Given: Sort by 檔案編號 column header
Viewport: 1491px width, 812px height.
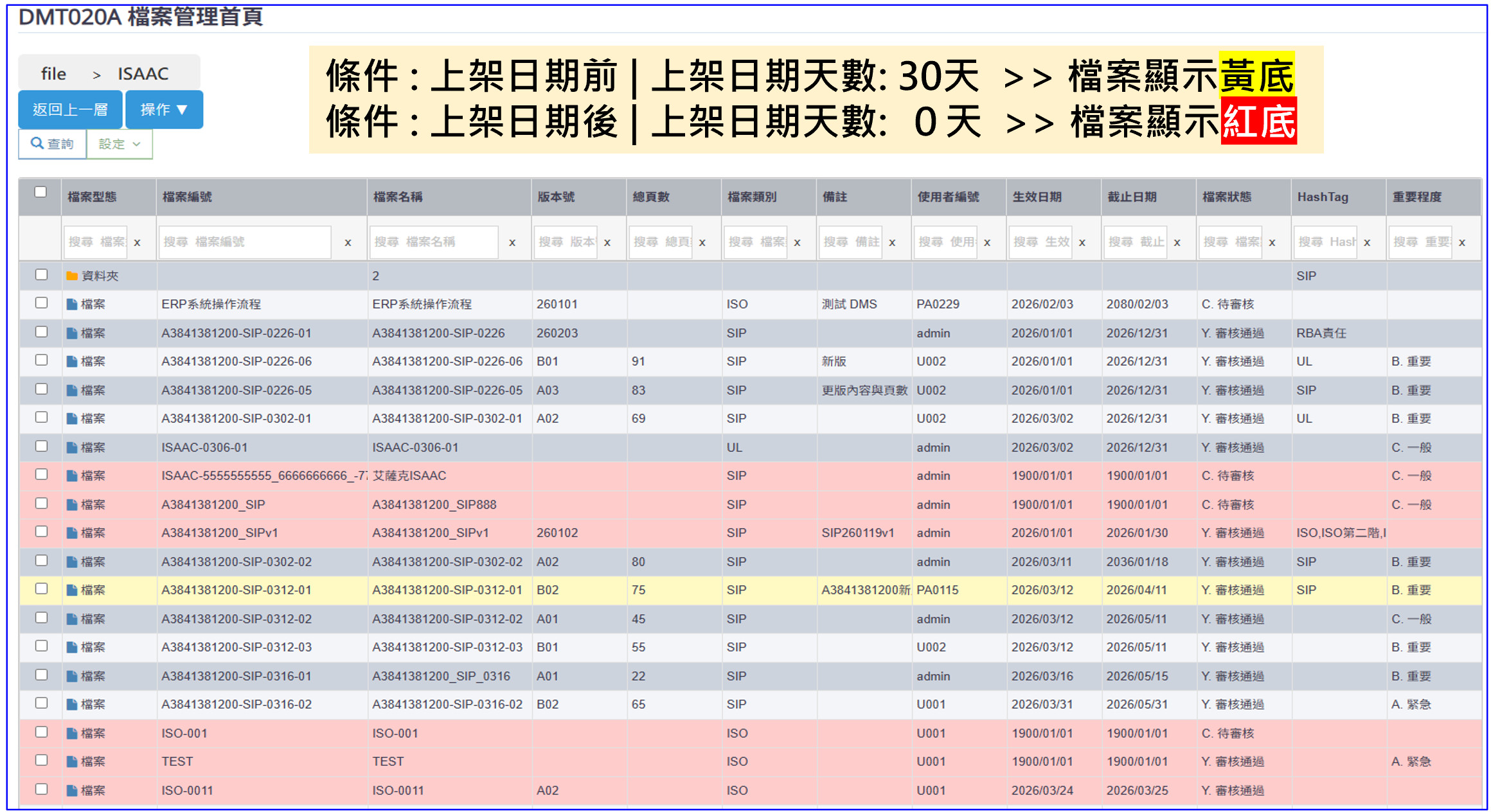Looking at the screenshot, I should tap(187, 197).
